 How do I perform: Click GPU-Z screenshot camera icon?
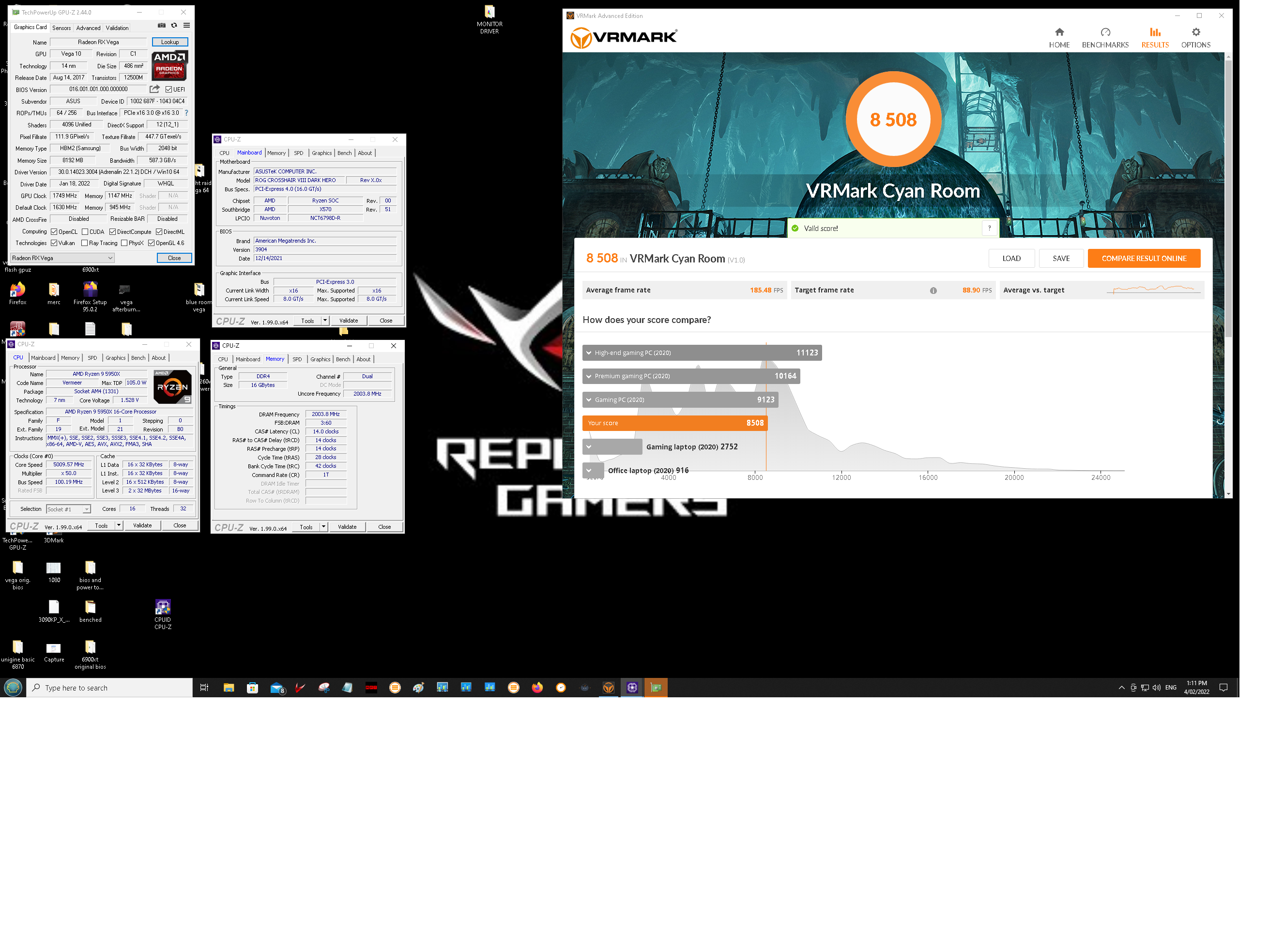[x=161, y=25]
